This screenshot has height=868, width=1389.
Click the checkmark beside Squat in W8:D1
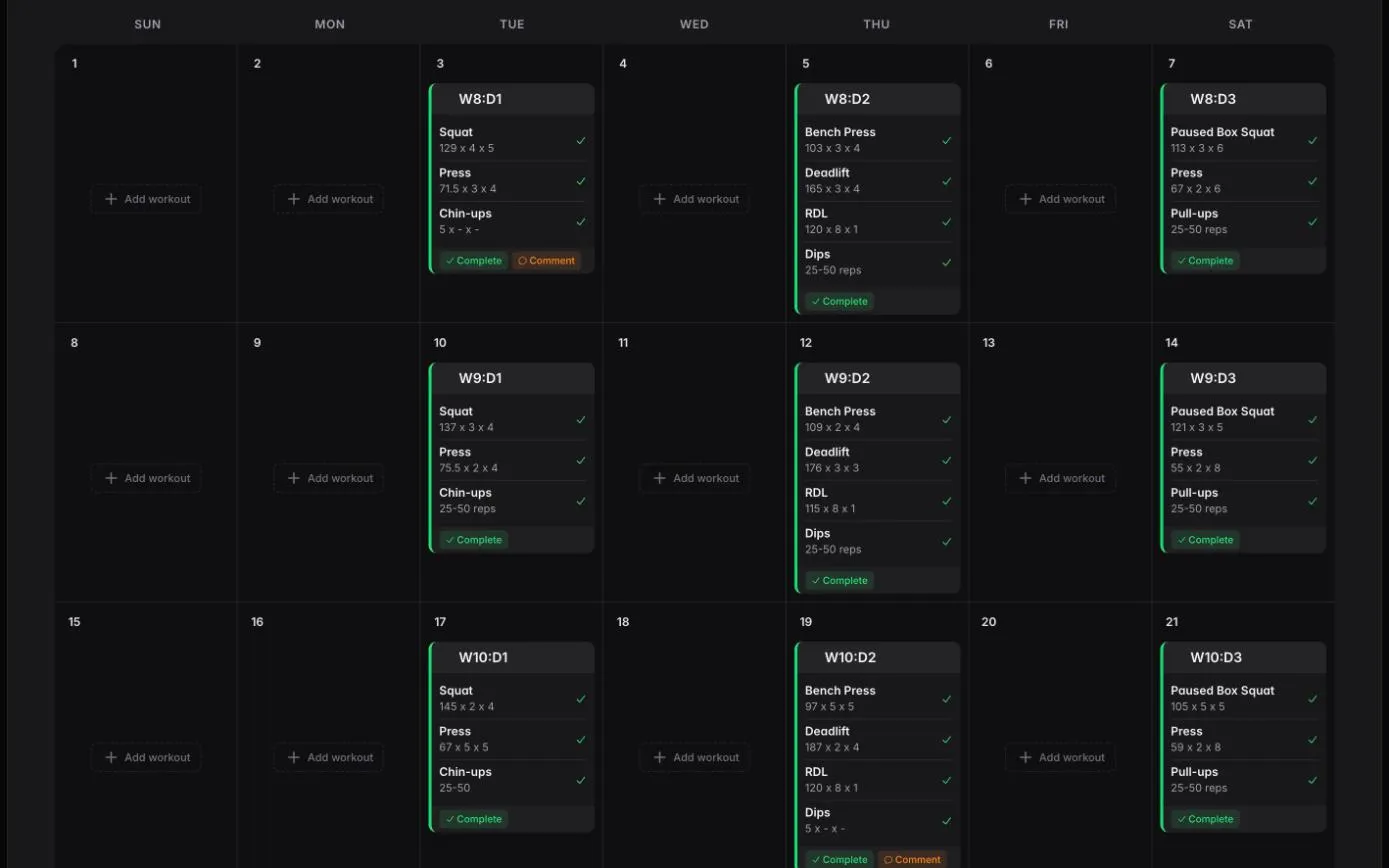(580, 141)
